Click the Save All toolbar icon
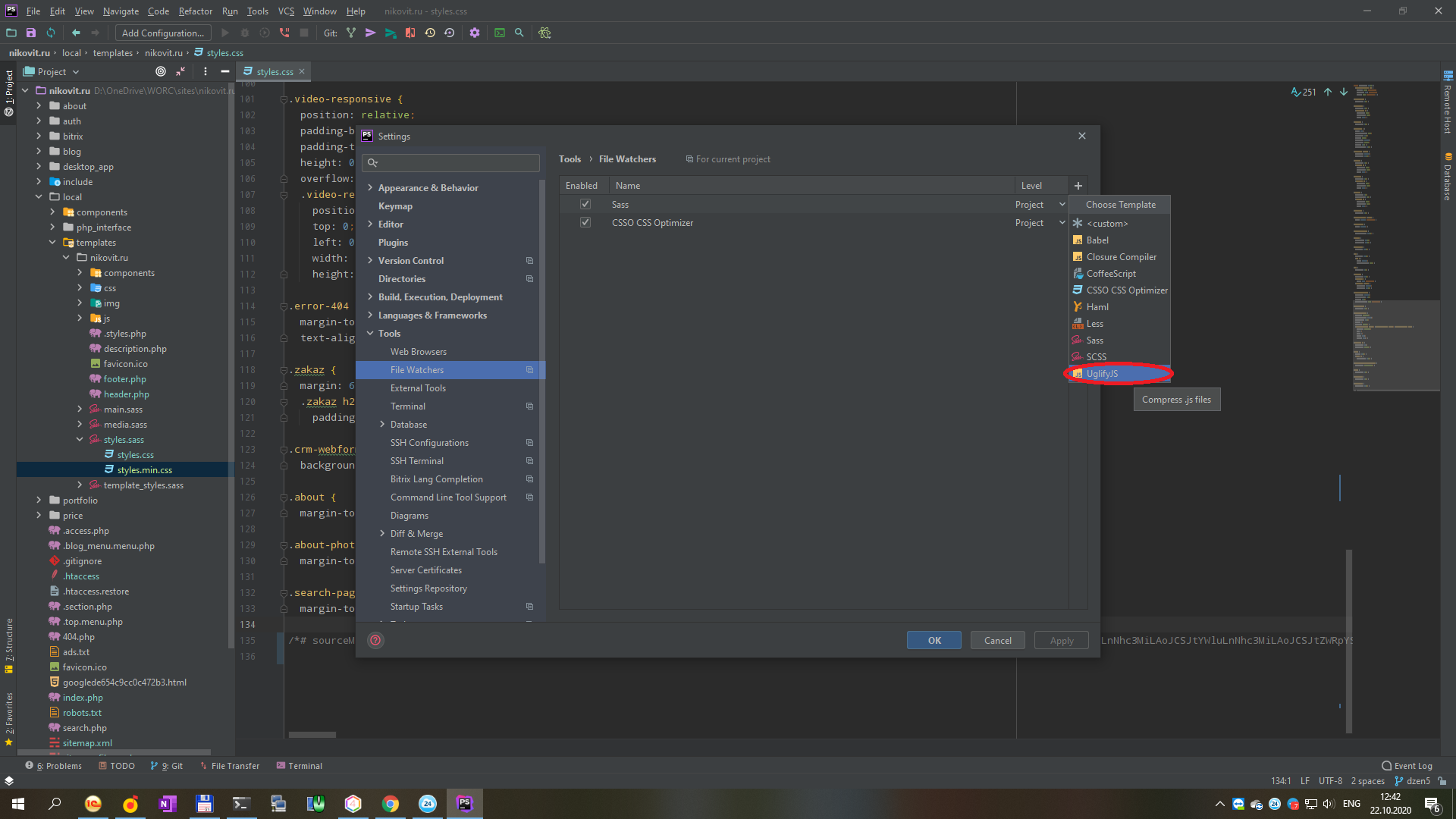 point(31,33)
